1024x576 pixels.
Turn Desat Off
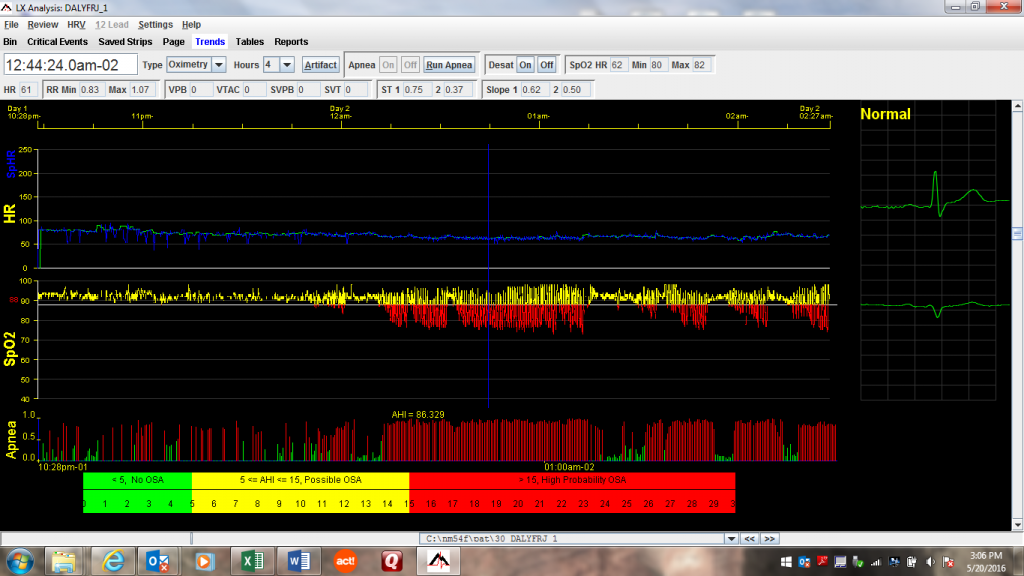(547, 65)
